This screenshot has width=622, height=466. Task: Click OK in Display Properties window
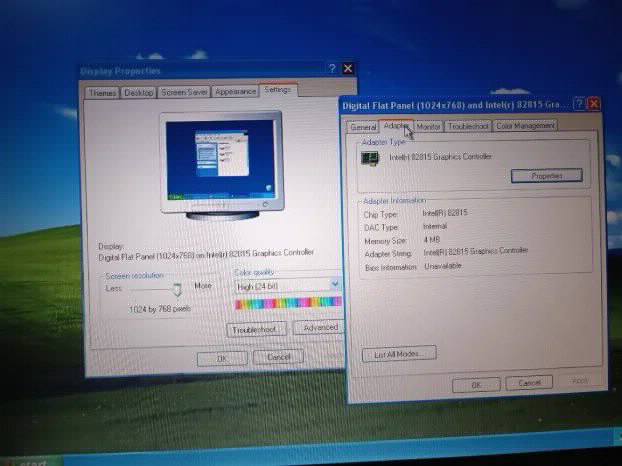click(x=222, y=359)
